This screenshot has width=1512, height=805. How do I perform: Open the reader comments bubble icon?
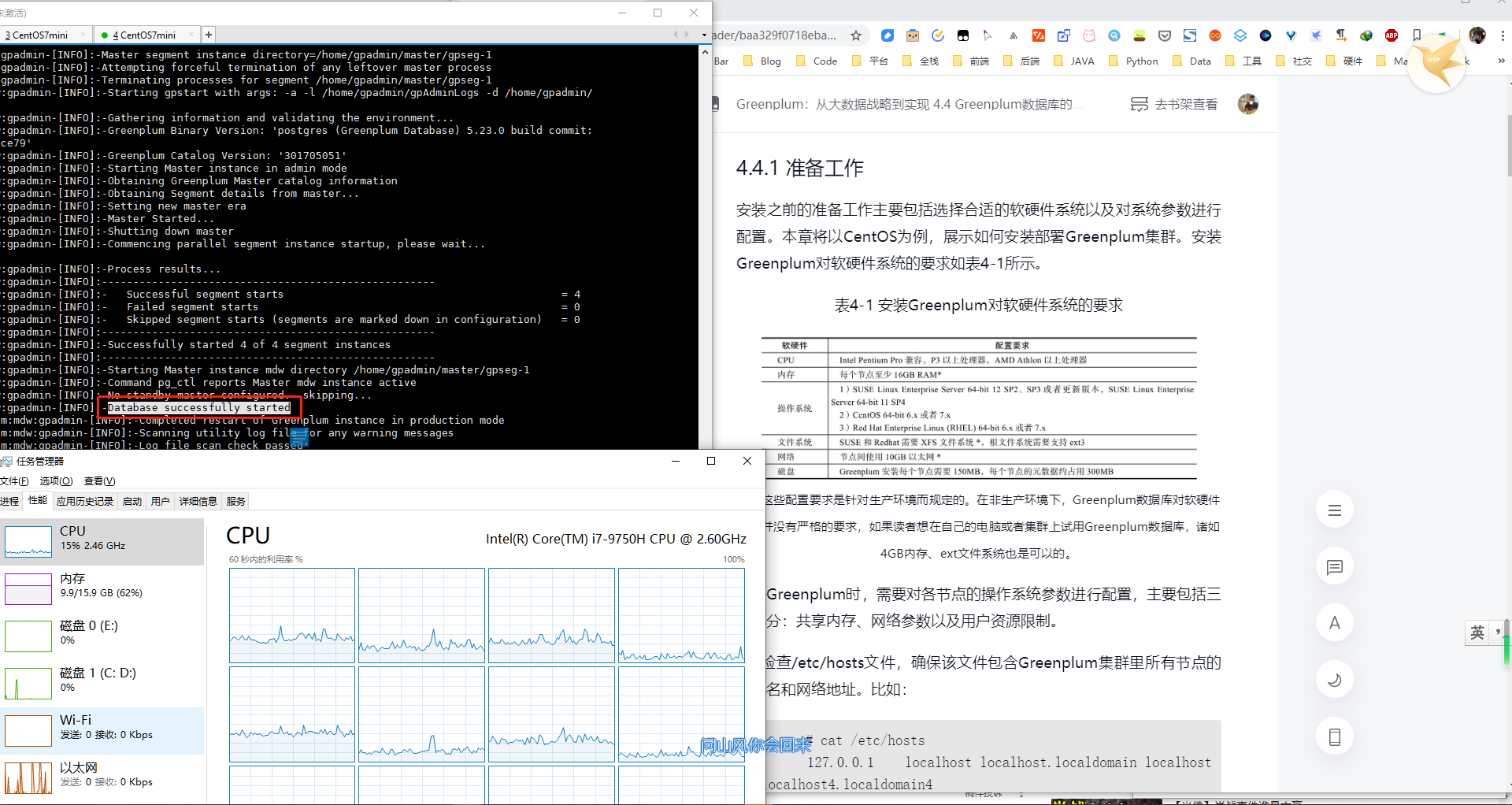point(1334,567)
